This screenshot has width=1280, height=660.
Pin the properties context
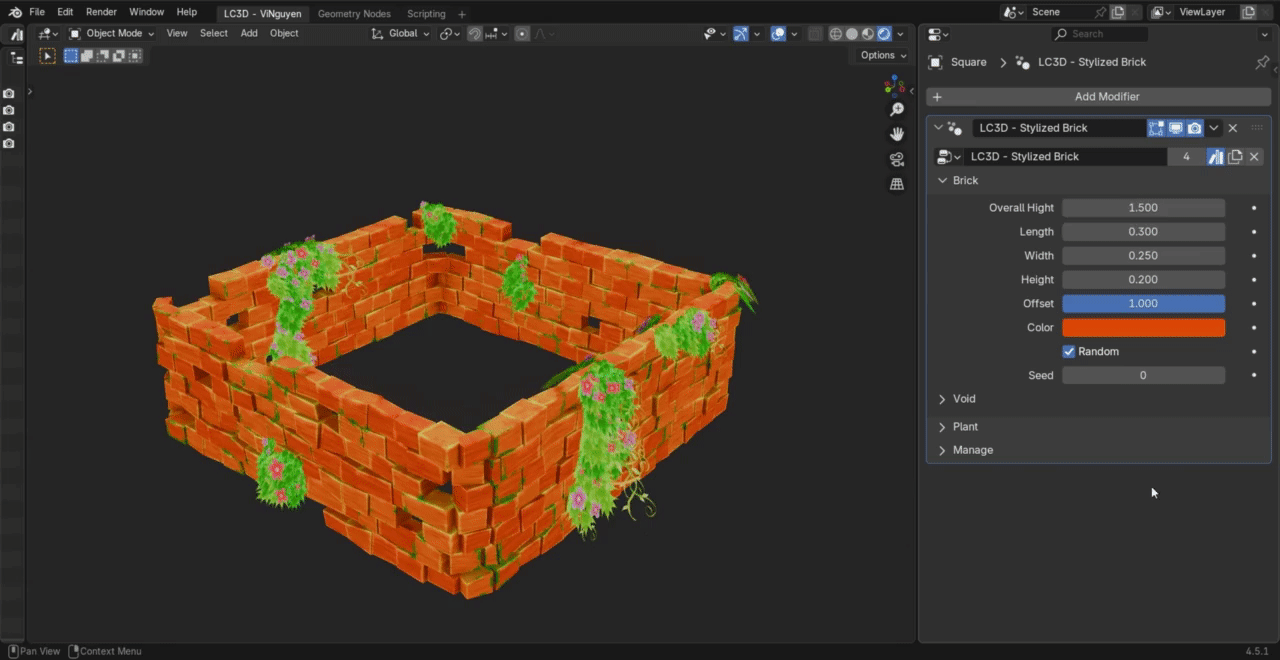(1262, 62)
